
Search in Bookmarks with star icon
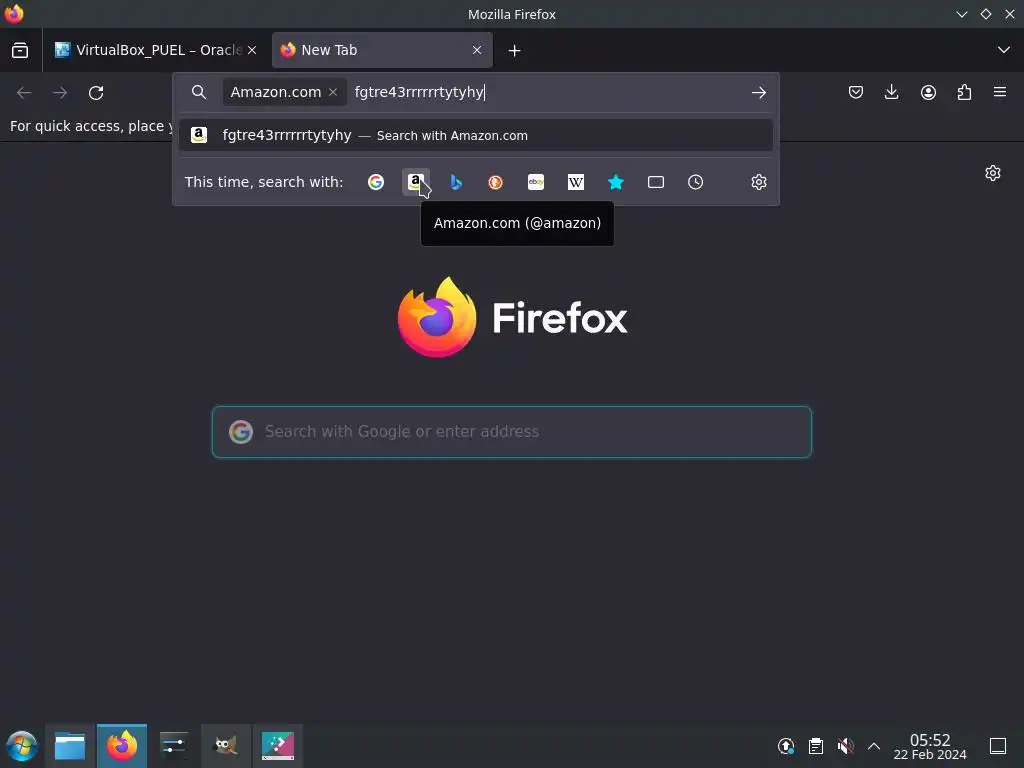[x=616, y=182]
